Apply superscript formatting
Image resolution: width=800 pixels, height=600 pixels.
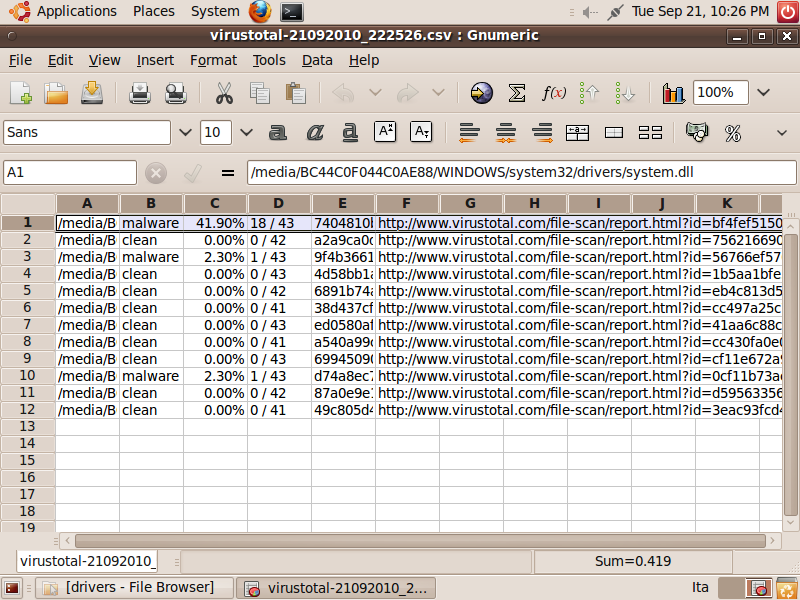[x=385, y=132]
